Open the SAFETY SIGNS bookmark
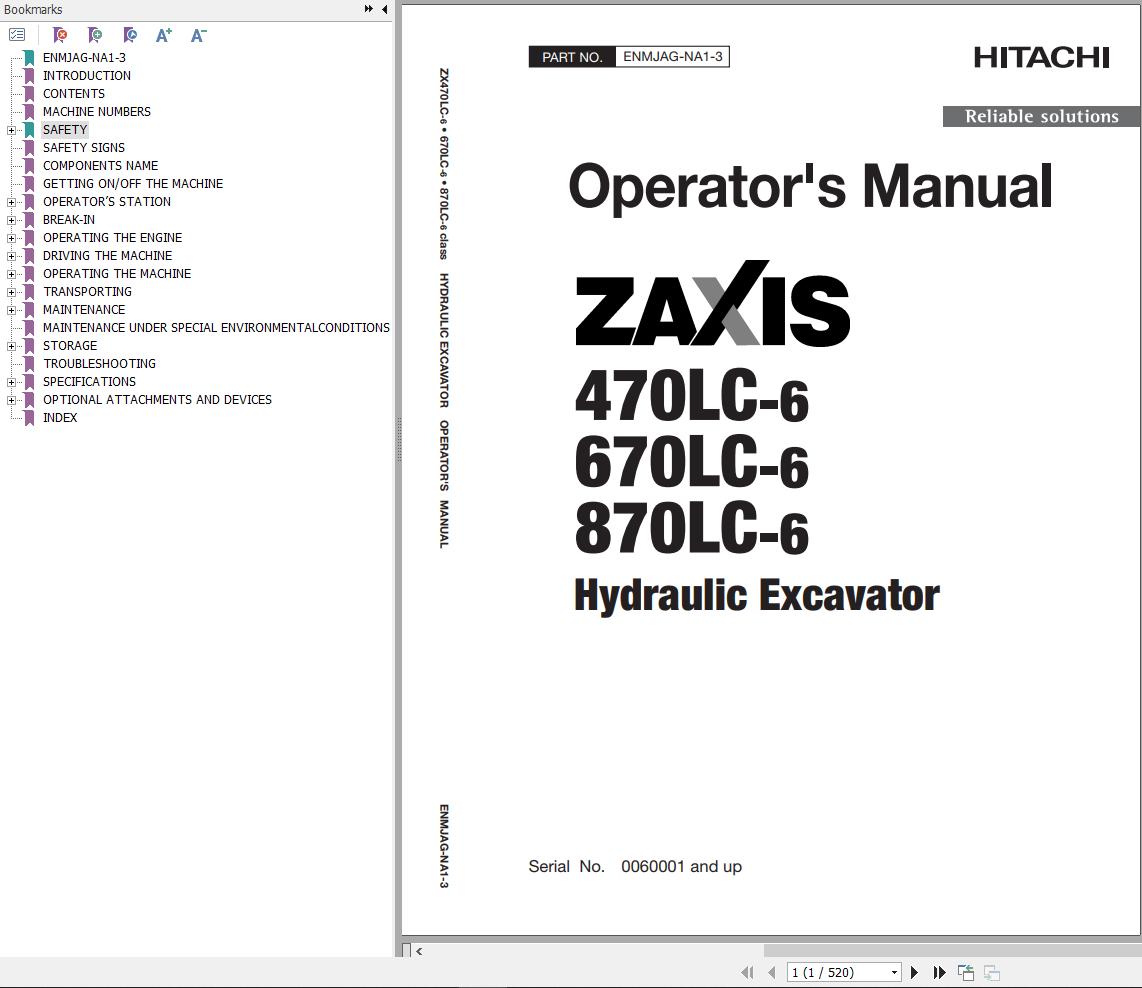Image resolution: width=1142 pixels, height=988 pixels. [84, 148]
